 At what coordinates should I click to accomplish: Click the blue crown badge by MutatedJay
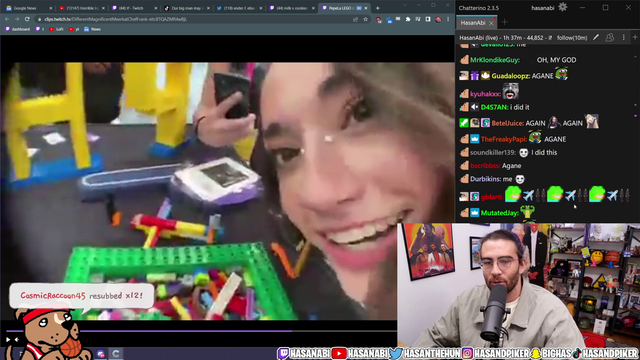pos(474,213)
